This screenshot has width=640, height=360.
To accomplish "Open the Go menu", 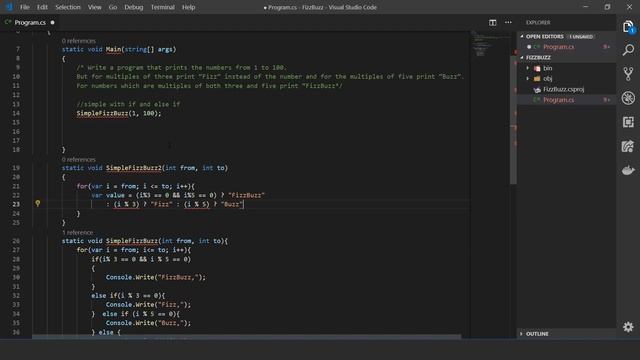I will tap(113, 7).
